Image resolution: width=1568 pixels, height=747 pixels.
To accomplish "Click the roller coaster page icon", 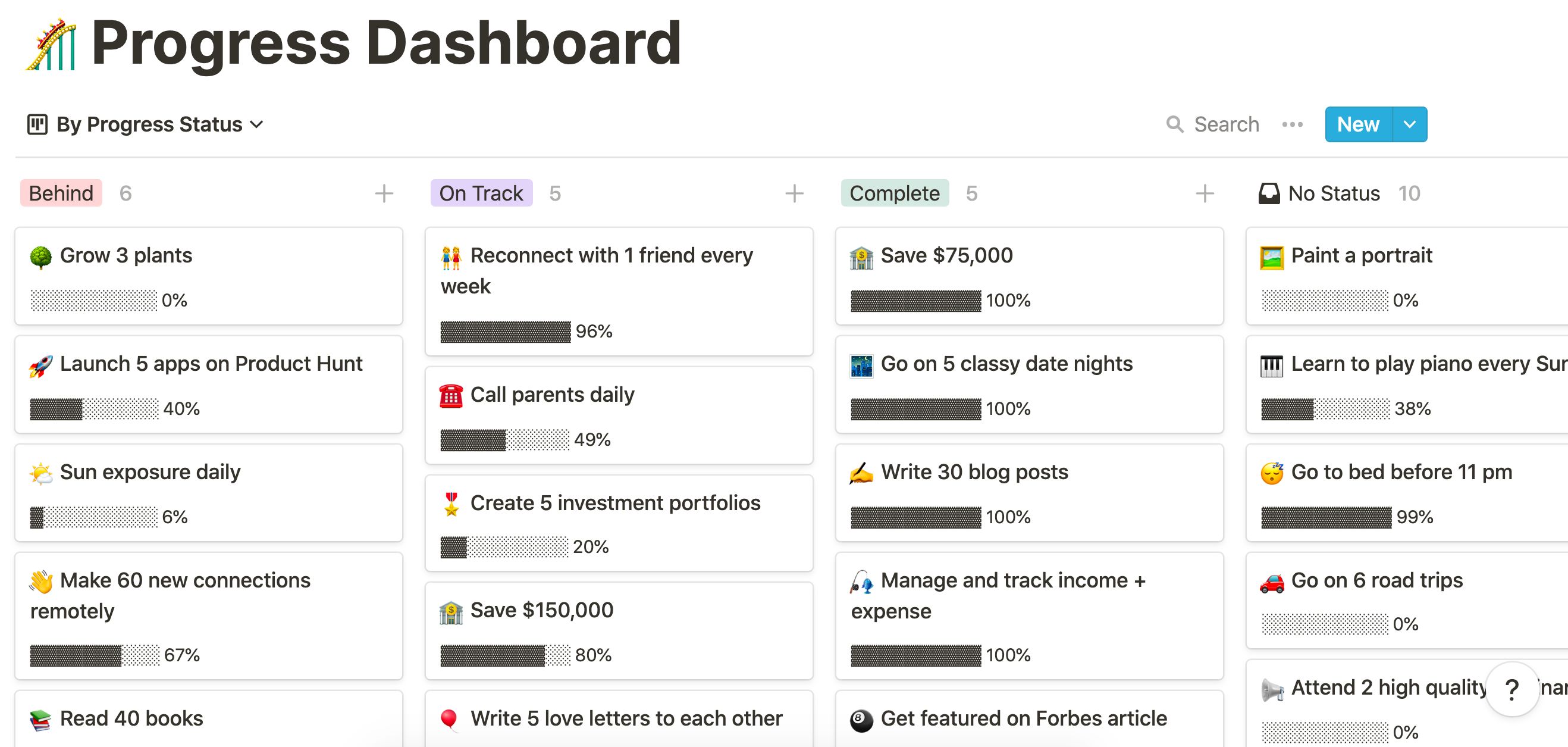I will [x=51, y=44].
